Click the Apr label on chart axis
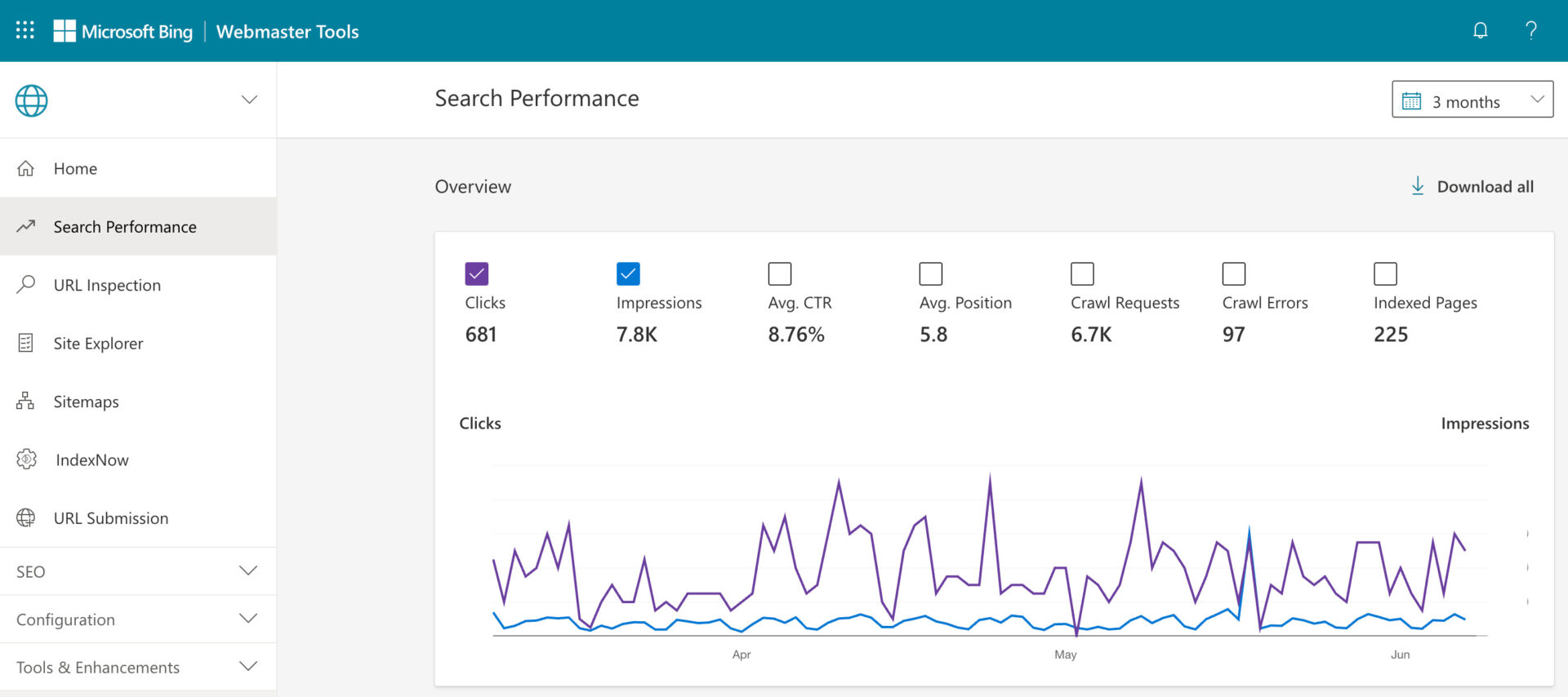This screenshot has height=697, width=1568. [742, 655]
